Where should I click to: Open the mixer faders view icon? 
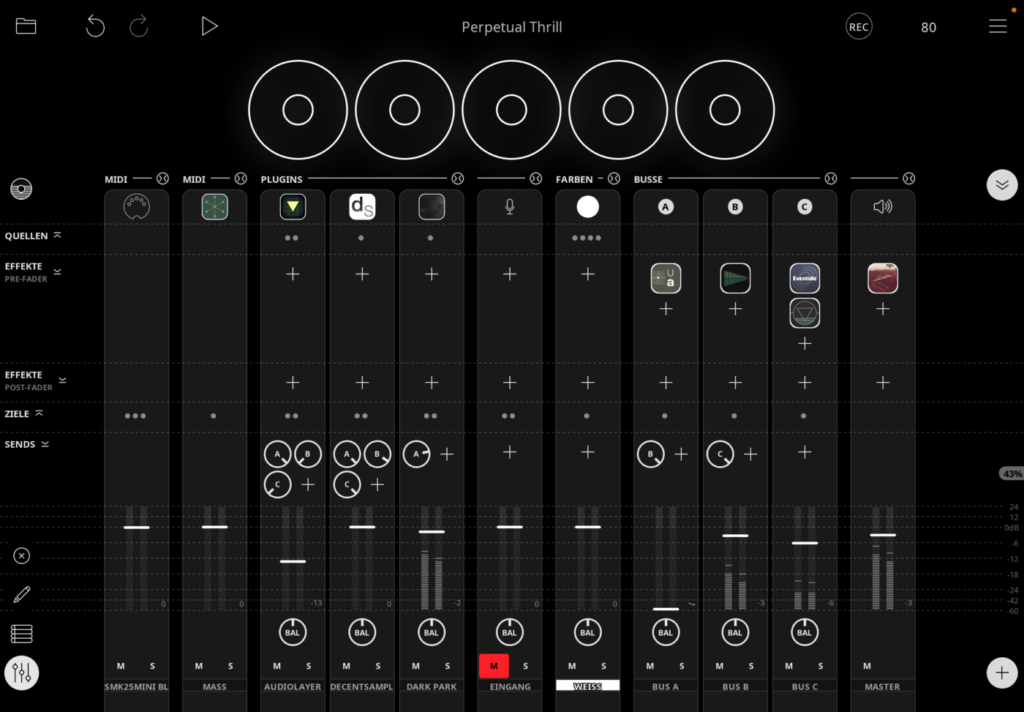[22, 673]
